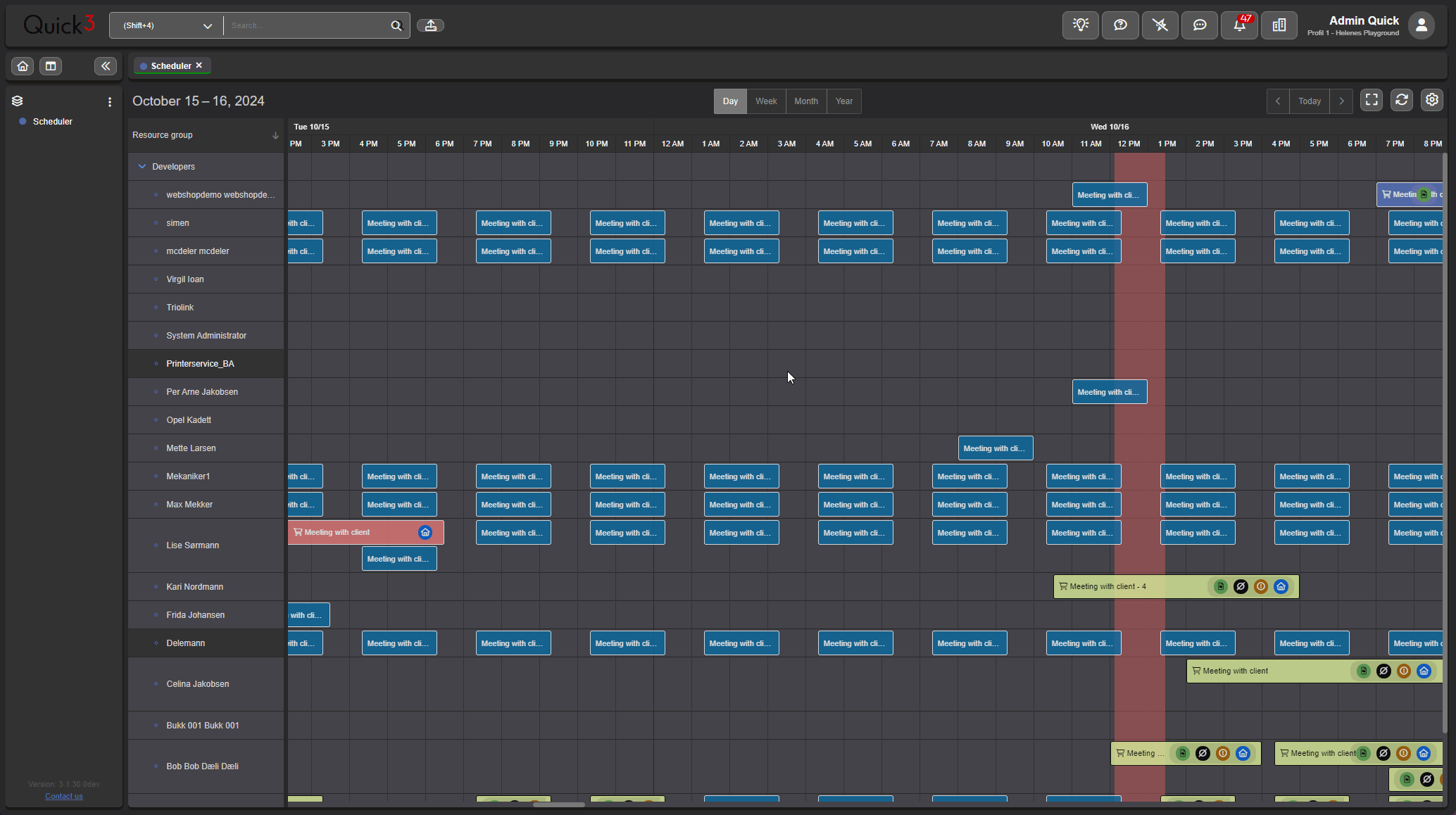This screenshot has height=815, width=1456.
Task: Click the chat speech bubble icon
Action: 1199,25
